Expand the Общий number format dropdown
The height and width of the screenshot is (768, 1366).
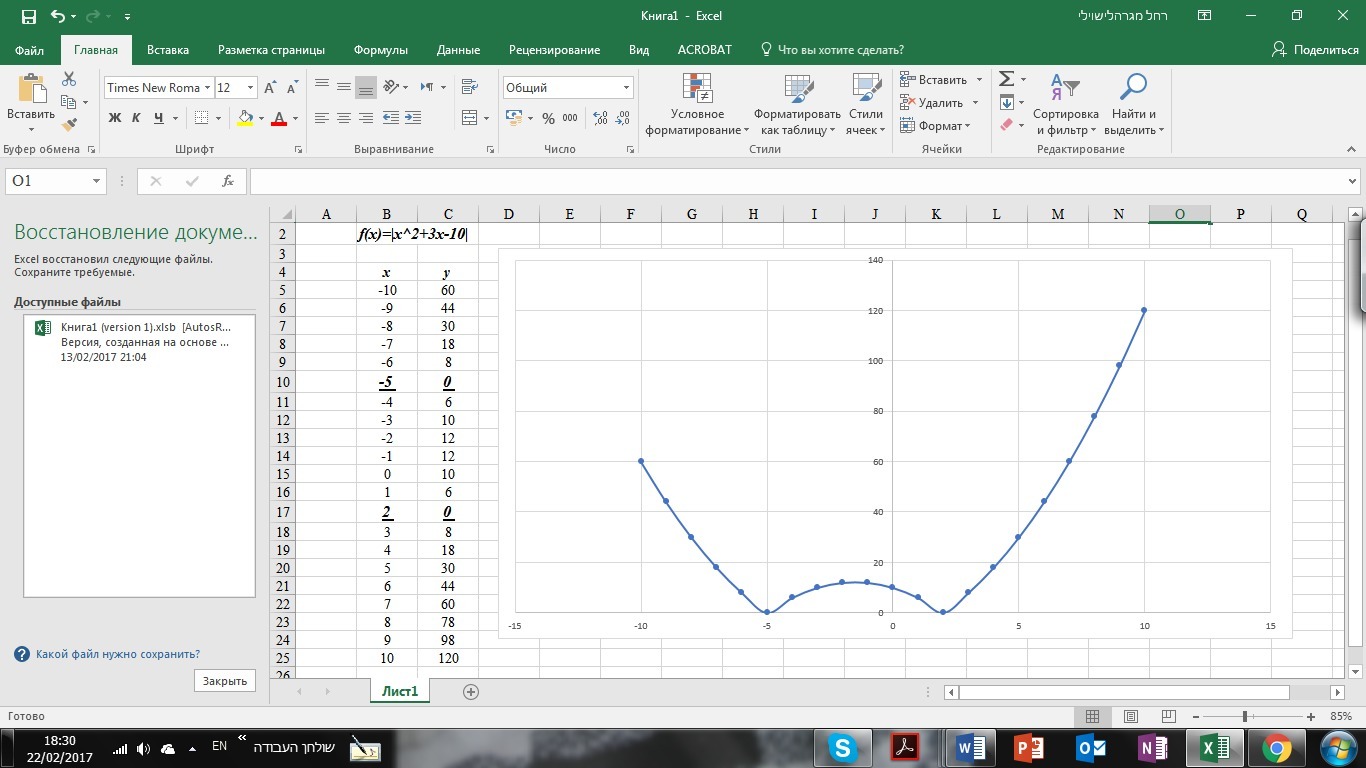point(626,88)
